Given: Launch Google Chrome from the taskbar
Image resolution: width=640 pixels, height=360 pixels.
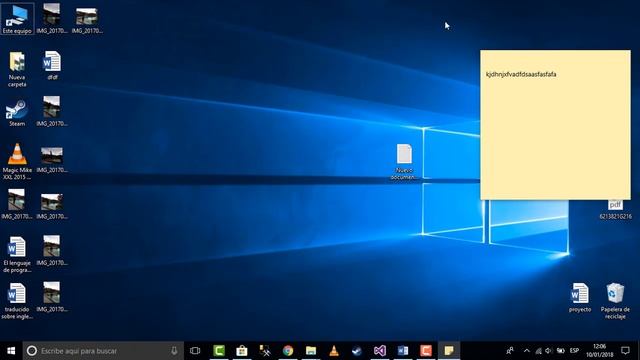Looking at the screenshot, I should coord(288,351).
